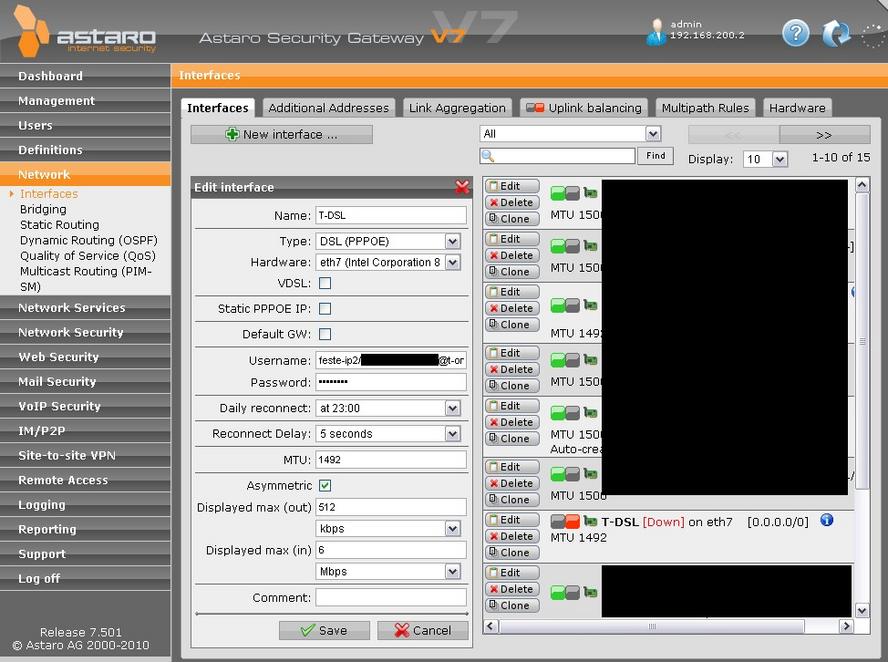Enable the Default GW checkbox

tap(325, 334)
